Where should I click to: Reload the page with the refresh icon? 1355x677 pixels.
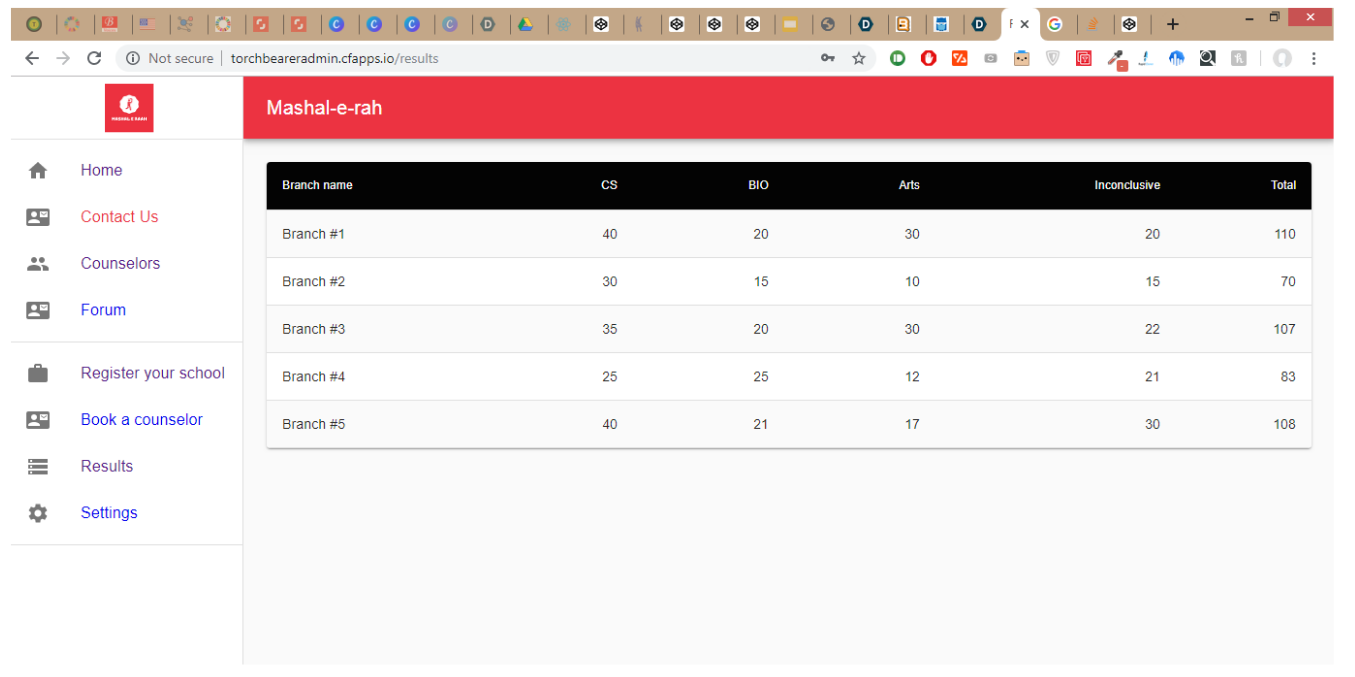94,58
